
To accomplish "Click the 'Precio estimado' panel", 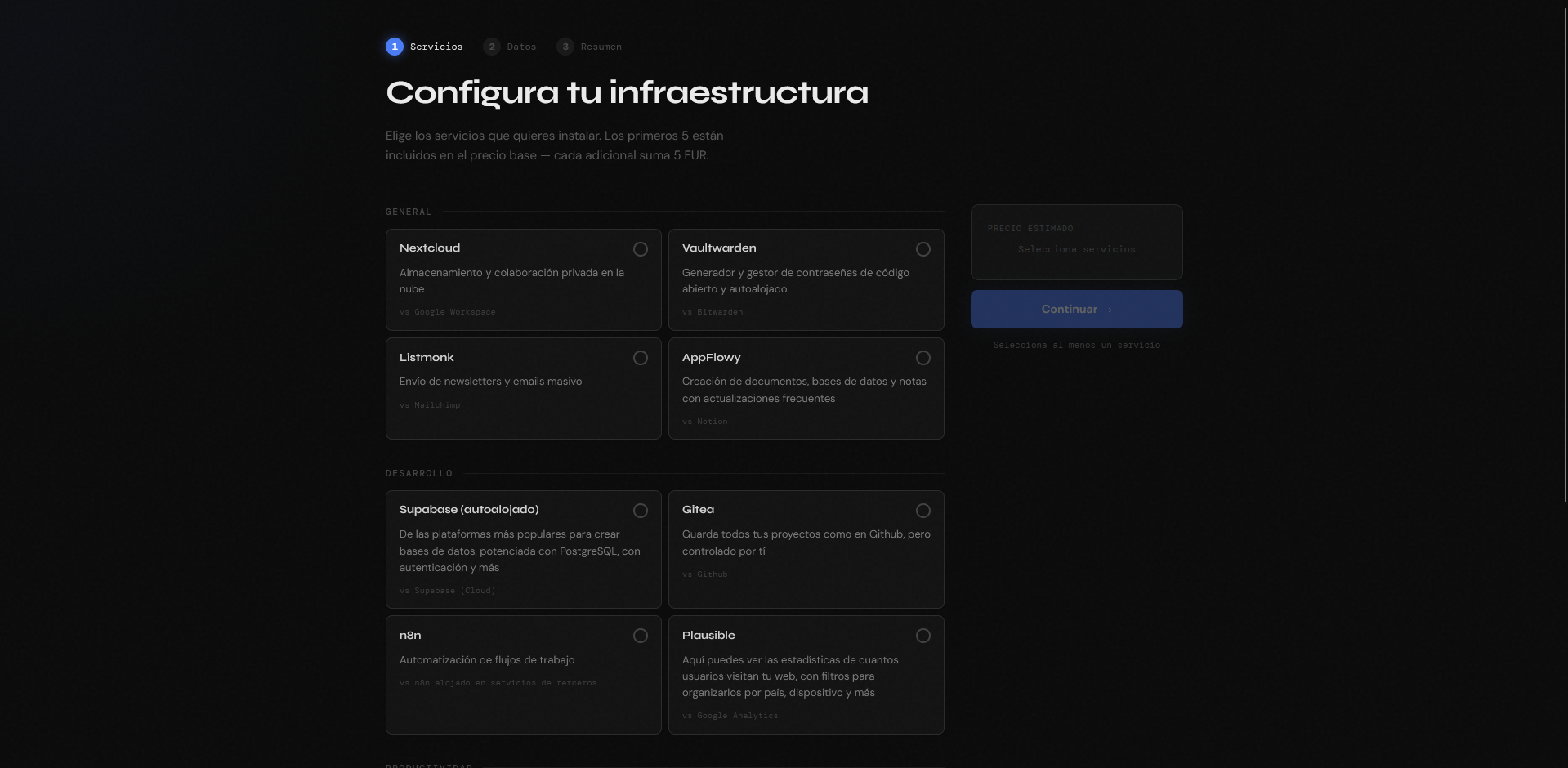I will pyautogui.click(x=1077, y=242).
